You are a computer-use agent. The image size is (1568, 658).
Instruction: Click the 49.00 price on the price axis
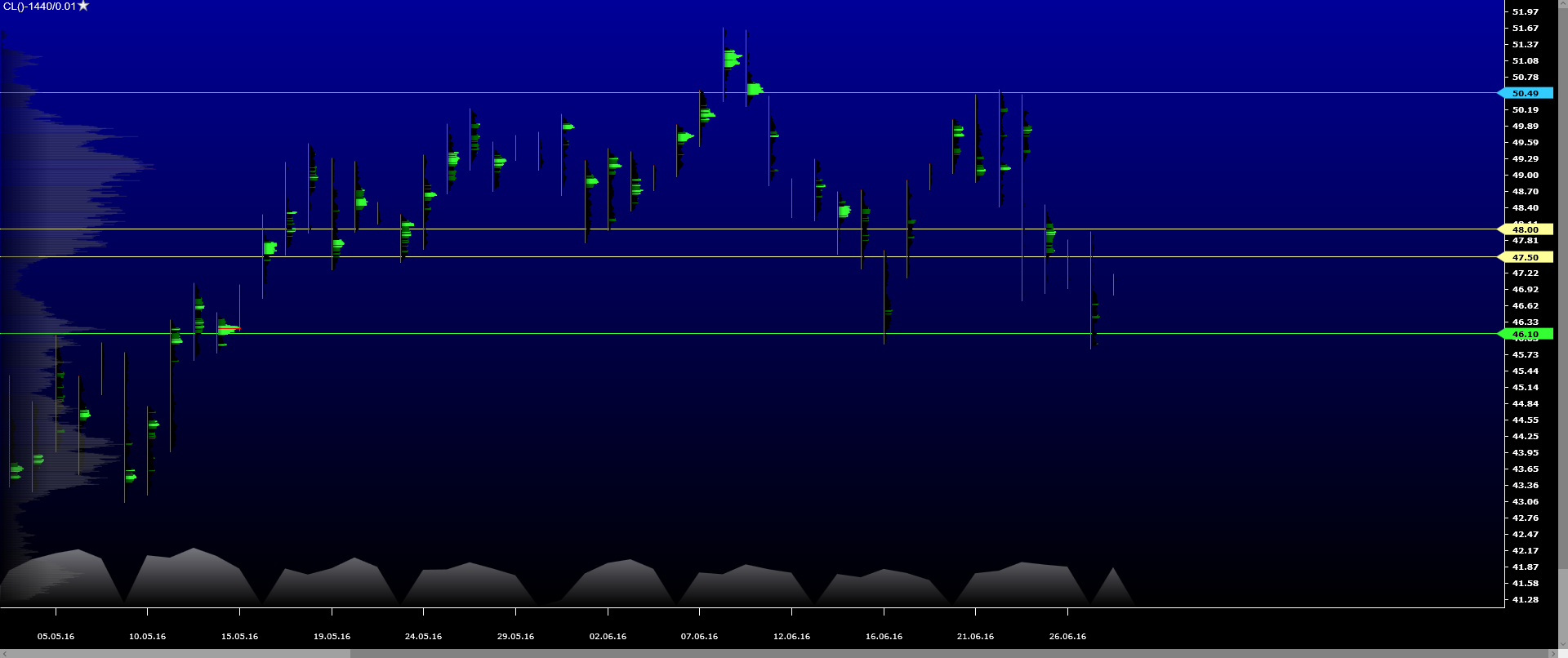click(x=1525, y=175)
